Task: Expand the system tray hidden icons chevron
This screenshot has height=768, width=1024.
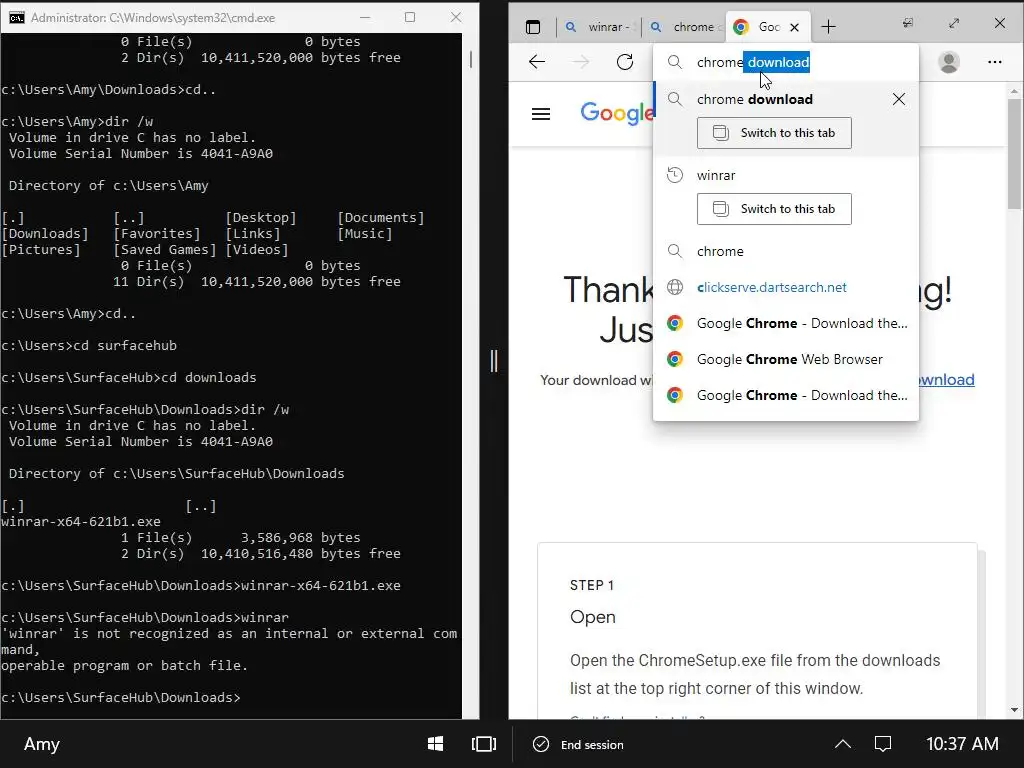Action: 843,744
